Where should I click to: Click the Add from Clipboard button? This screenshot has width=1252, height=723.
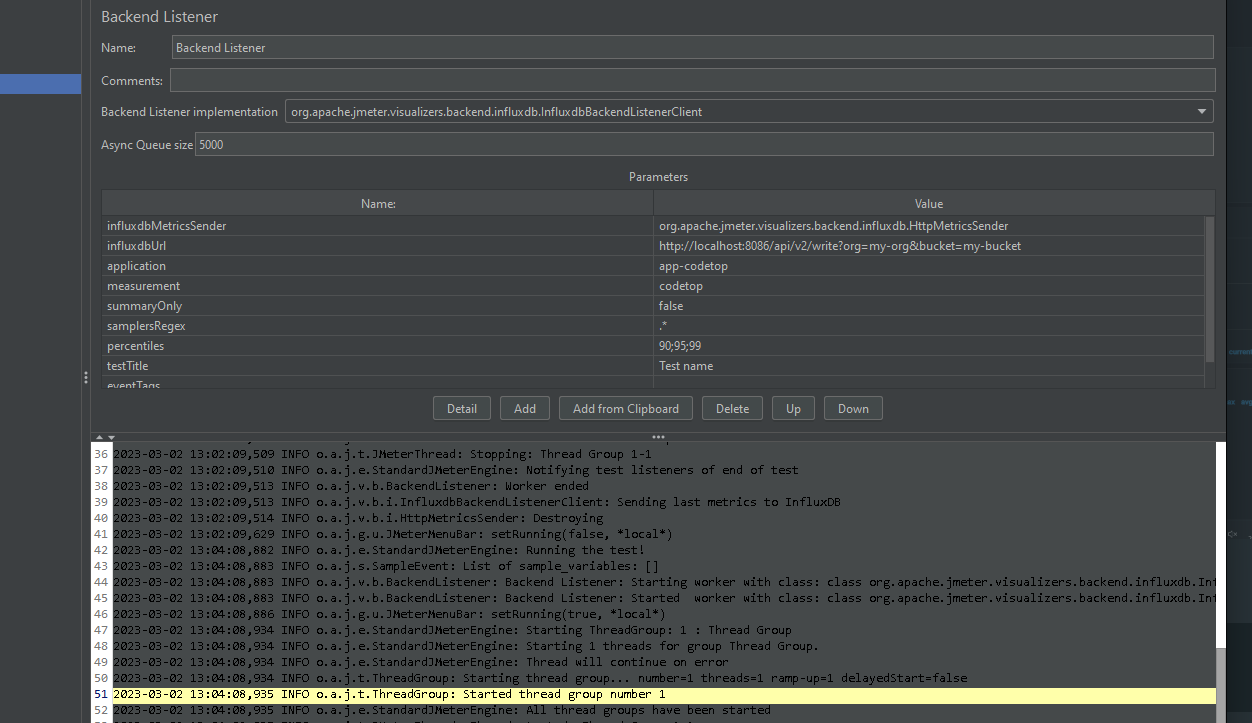[x=626, y=408]
